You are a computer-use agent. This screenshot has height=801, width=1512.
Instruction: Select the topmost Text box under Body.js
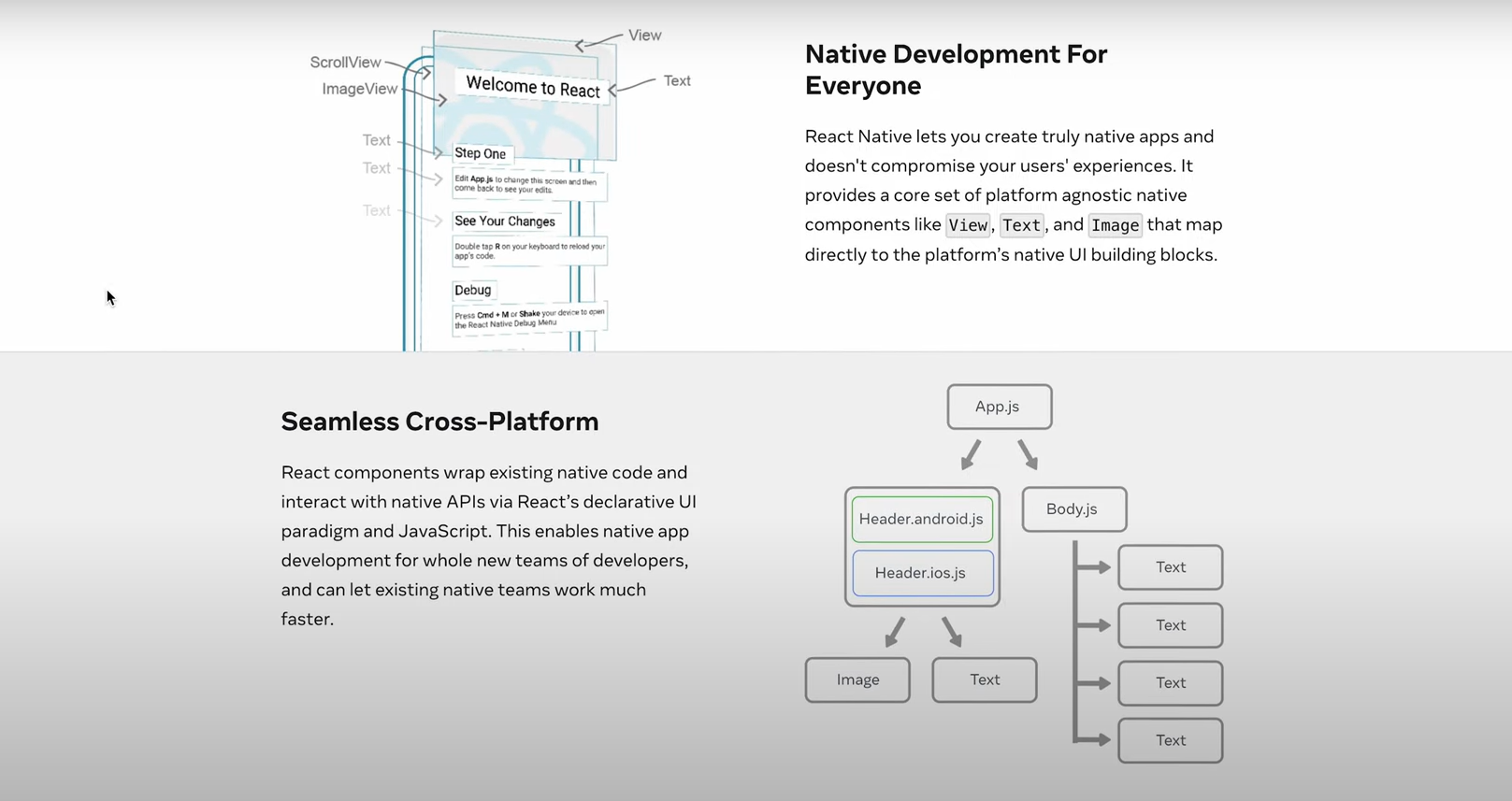[1170, 567]
